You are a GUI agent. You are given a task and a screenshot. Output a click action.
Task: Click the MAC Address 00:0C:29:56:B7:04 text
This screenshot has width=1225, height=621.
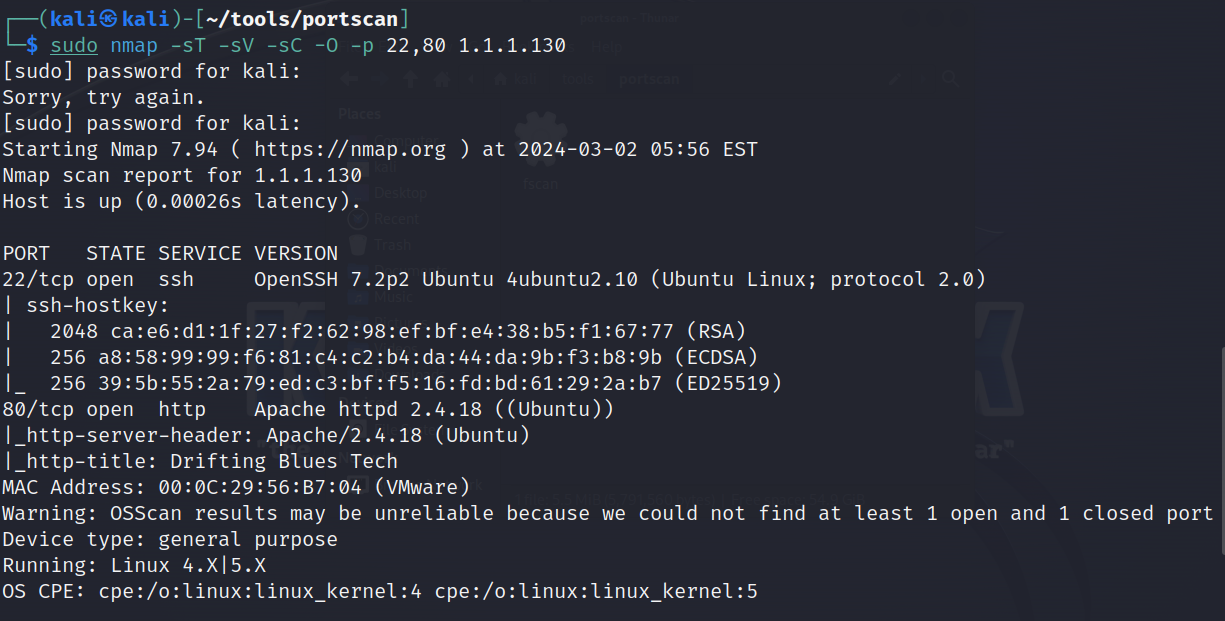point(236,487)
